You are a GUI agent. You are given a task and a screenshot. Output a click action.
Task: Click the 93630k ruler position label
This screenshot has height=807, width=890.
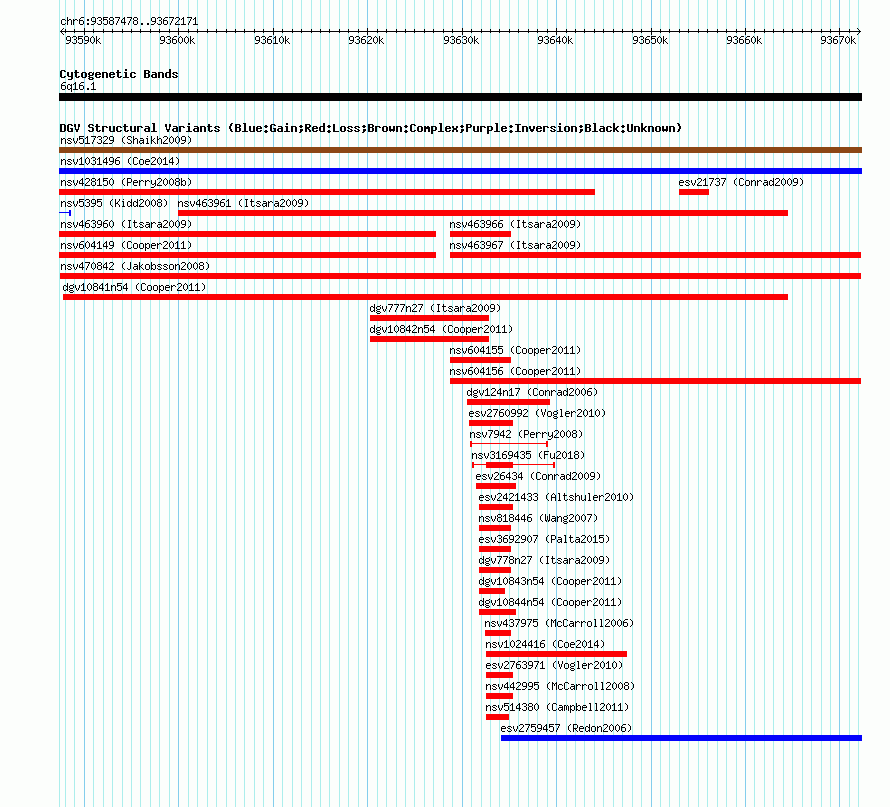pos(461,40)
